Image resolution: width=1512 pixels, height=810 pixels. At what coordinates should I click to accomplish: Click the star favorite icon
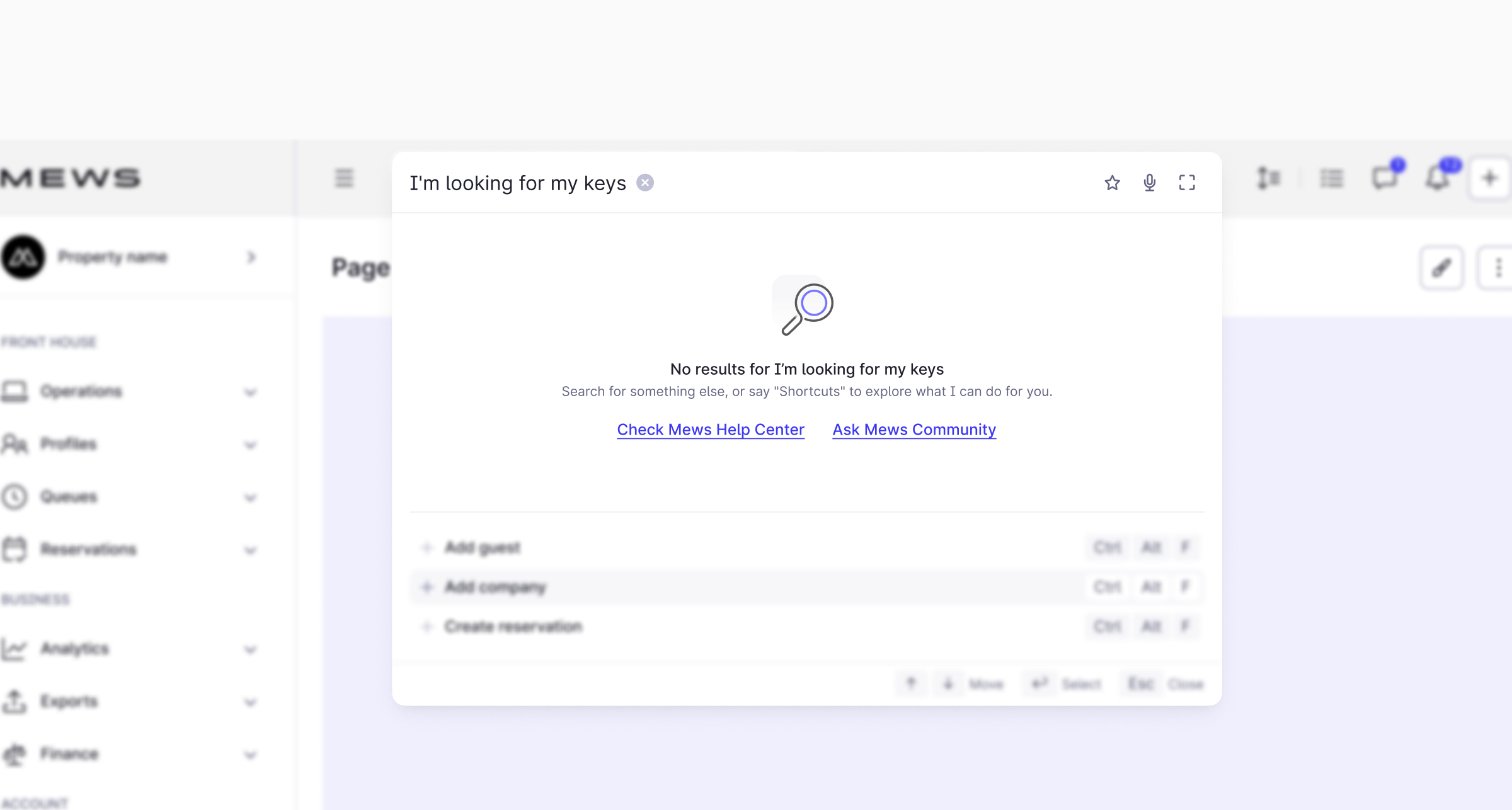(x=1112, y=183)
